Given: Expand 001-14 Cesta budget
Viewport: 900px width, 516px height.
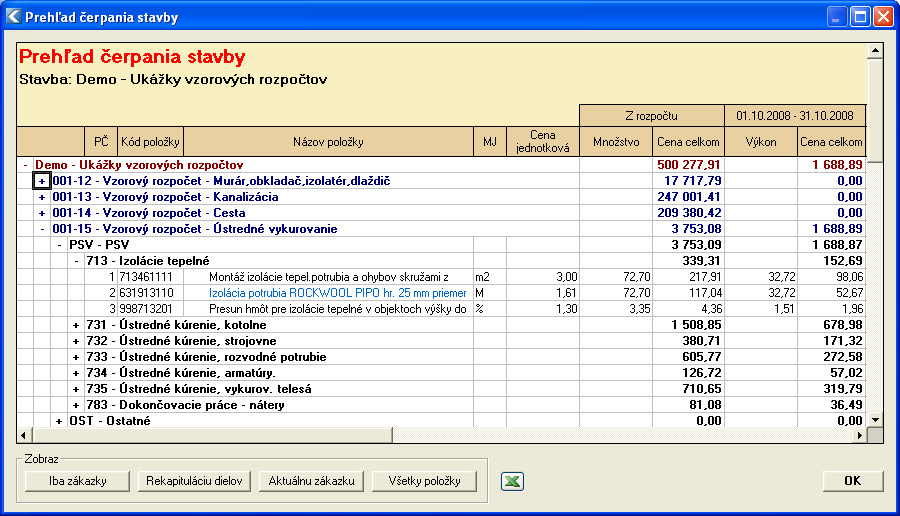Looking at the screenshot, I should click(42, 213).
